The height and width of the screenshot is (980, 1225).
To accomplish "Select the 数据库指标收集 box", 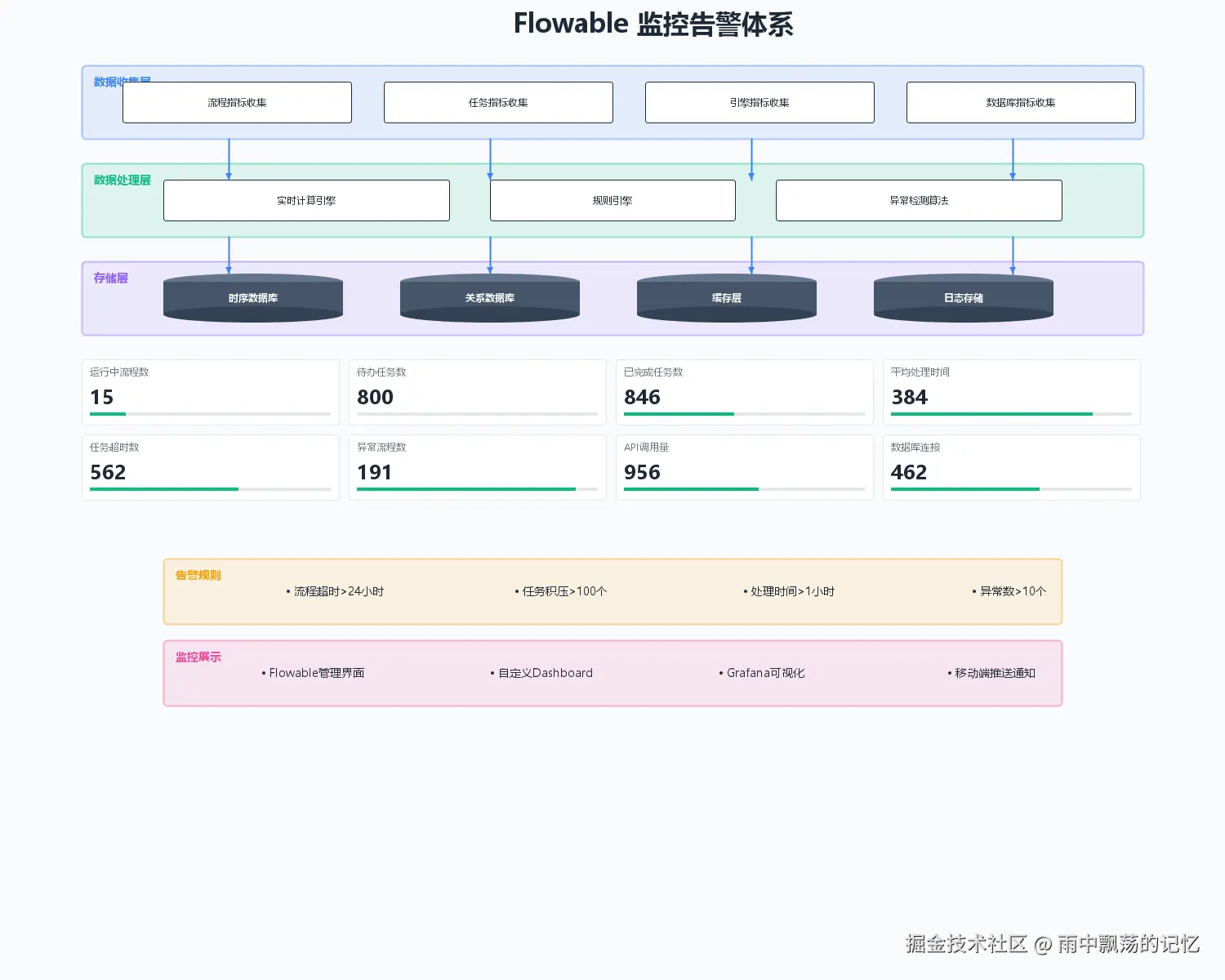I will click(1021, 102).
